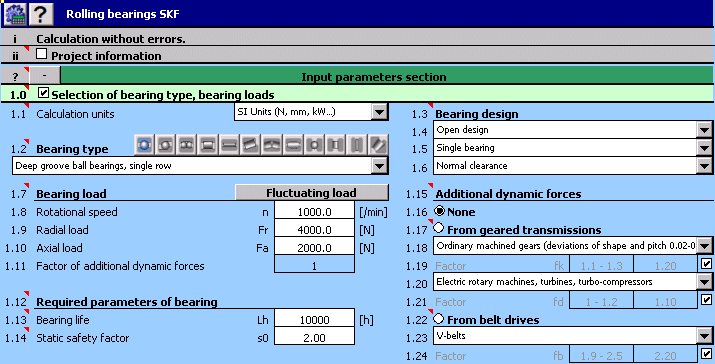The width and height of the screenshot is (715, 364).
Task: Open the V-belts dropdown list
Action: [705, 336]
